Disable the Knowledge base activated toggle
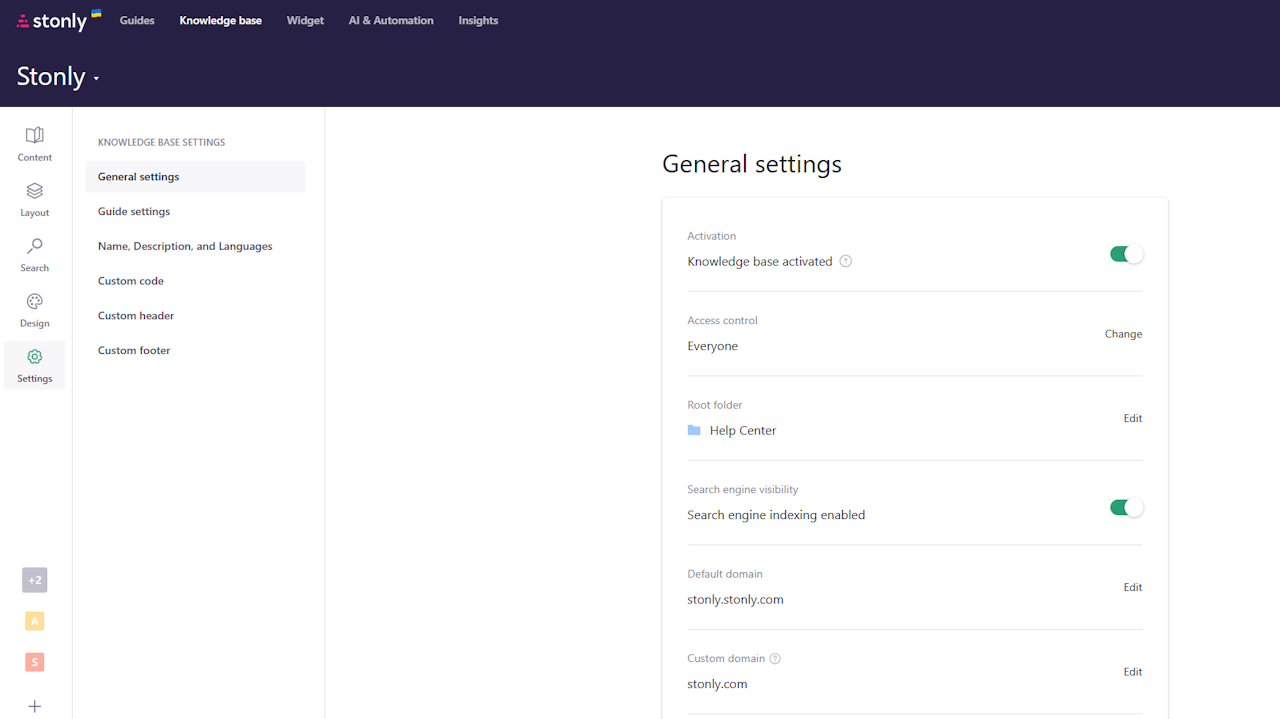Image resolution: width=1280 pixels, height=719 pixels. click(x=1126, y=254)
